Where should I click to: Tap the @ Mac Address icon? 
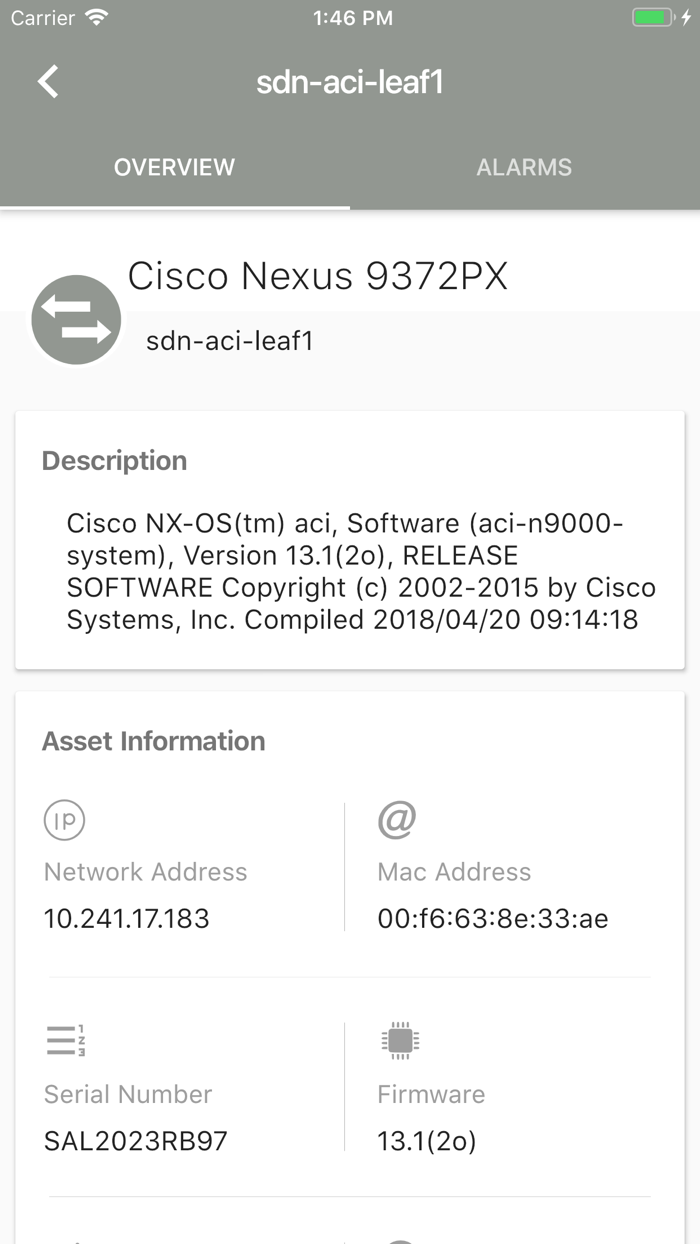(397, 820)
